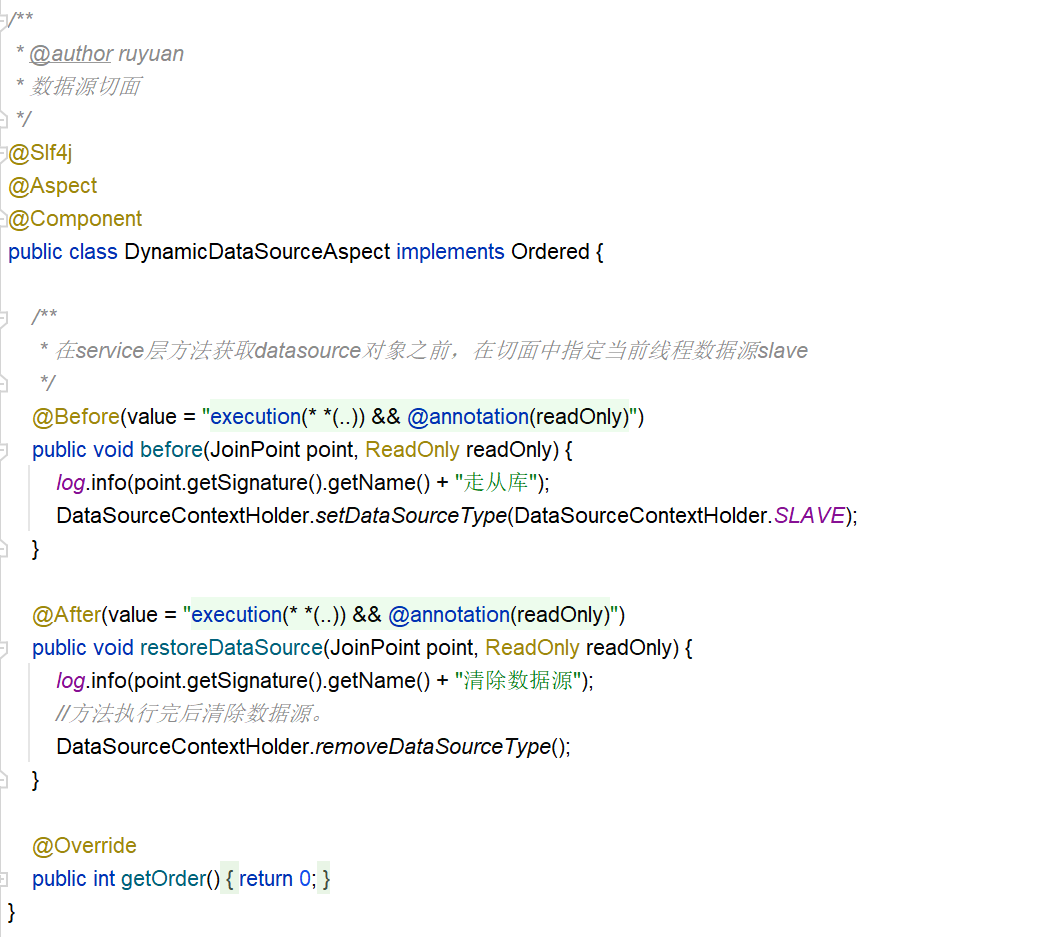Collapse annotations fold marker at @Slf4j
The image size is (1054, 937).
click(x=3, y=154)
